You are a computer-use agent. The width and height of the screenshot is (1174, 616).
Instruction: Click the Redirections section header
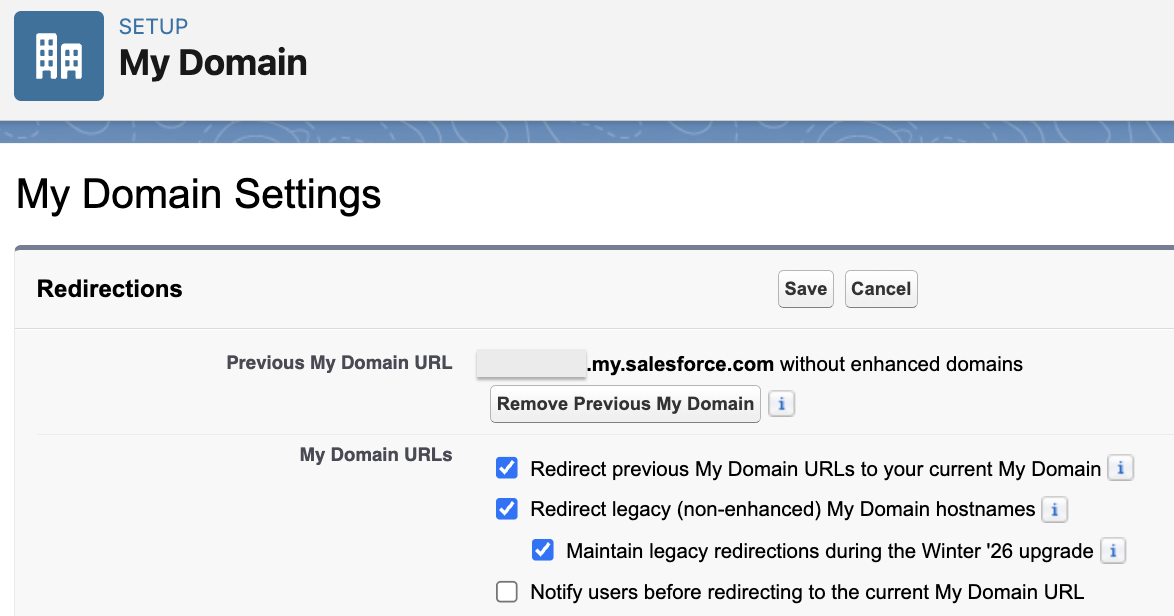coord(110,289)
